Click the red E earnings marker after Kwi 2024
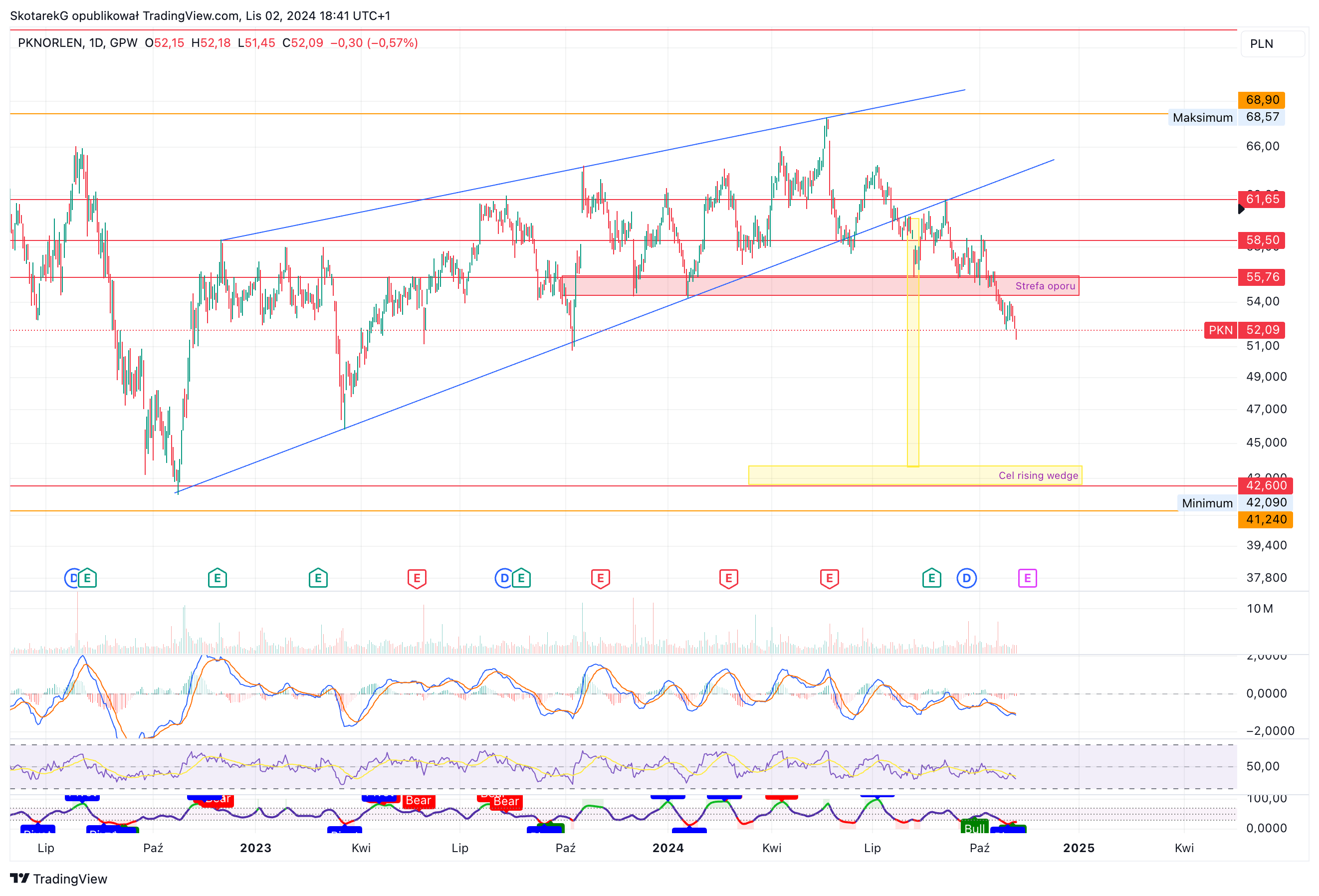The width and height of the screenshot is (1319, 896). 829,578
